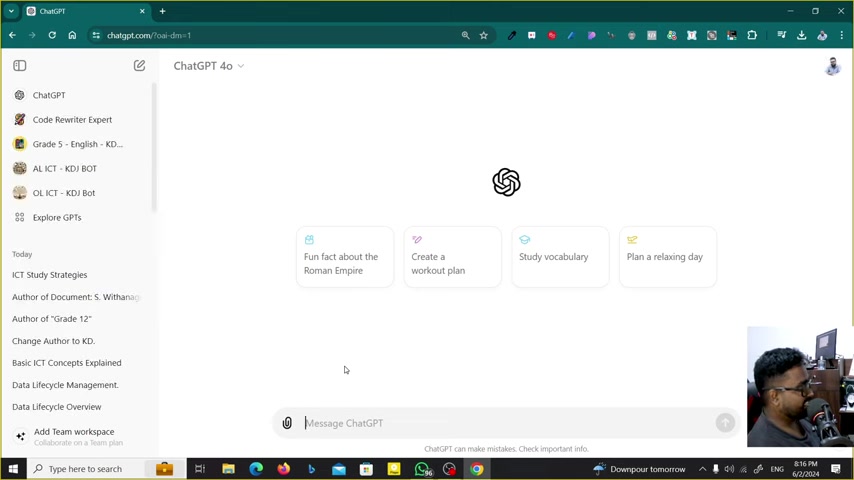Toggle the ChatGPT sidebar panel
Screen dimensions: 854x480
pyautogui.click(x=20, y=66)
